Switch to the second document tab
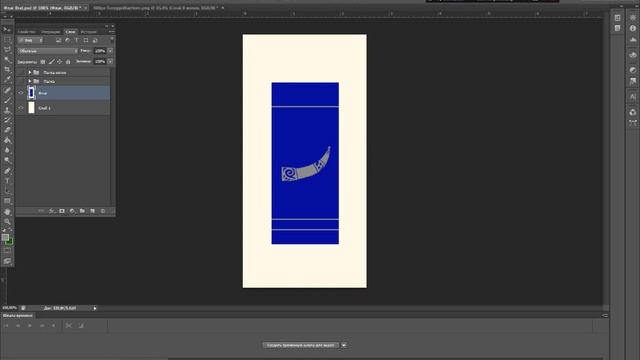The height and width of the screenshot is (360, 640). (156, 8)
